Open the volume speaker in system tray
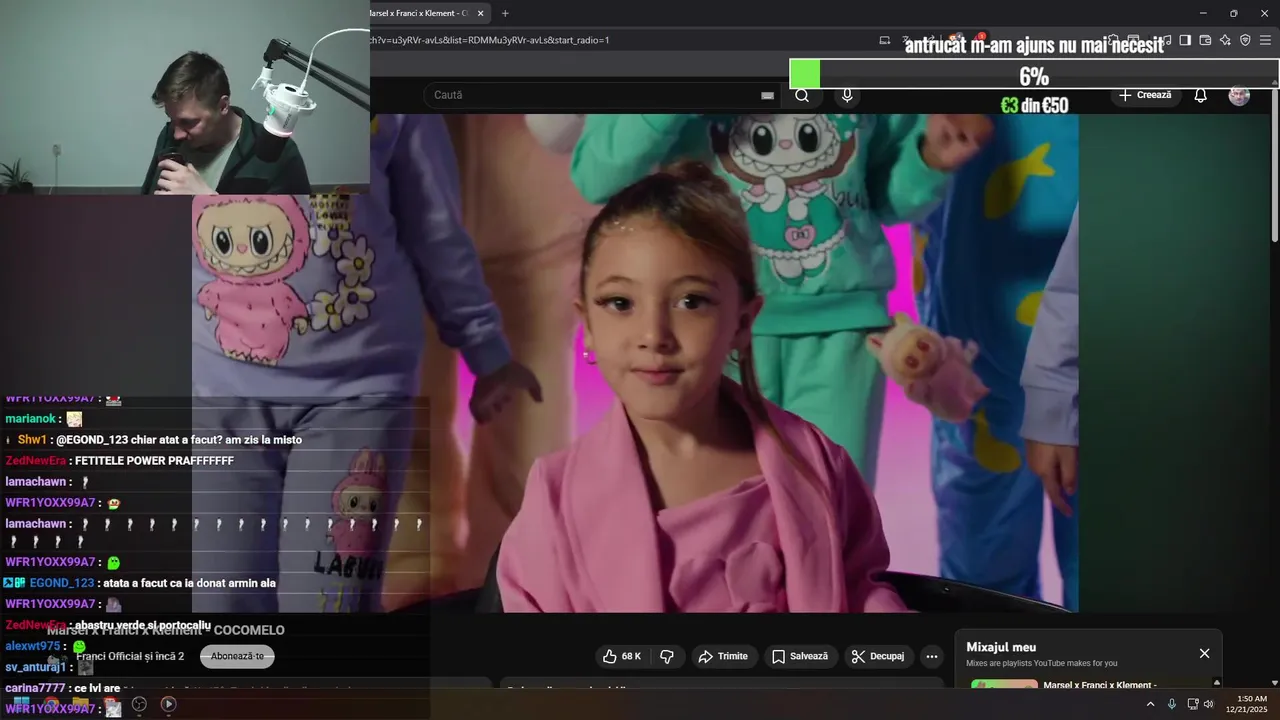The width and height of the screenshot is (1280, 720). pyautogui.click(x=1209, y=704)
